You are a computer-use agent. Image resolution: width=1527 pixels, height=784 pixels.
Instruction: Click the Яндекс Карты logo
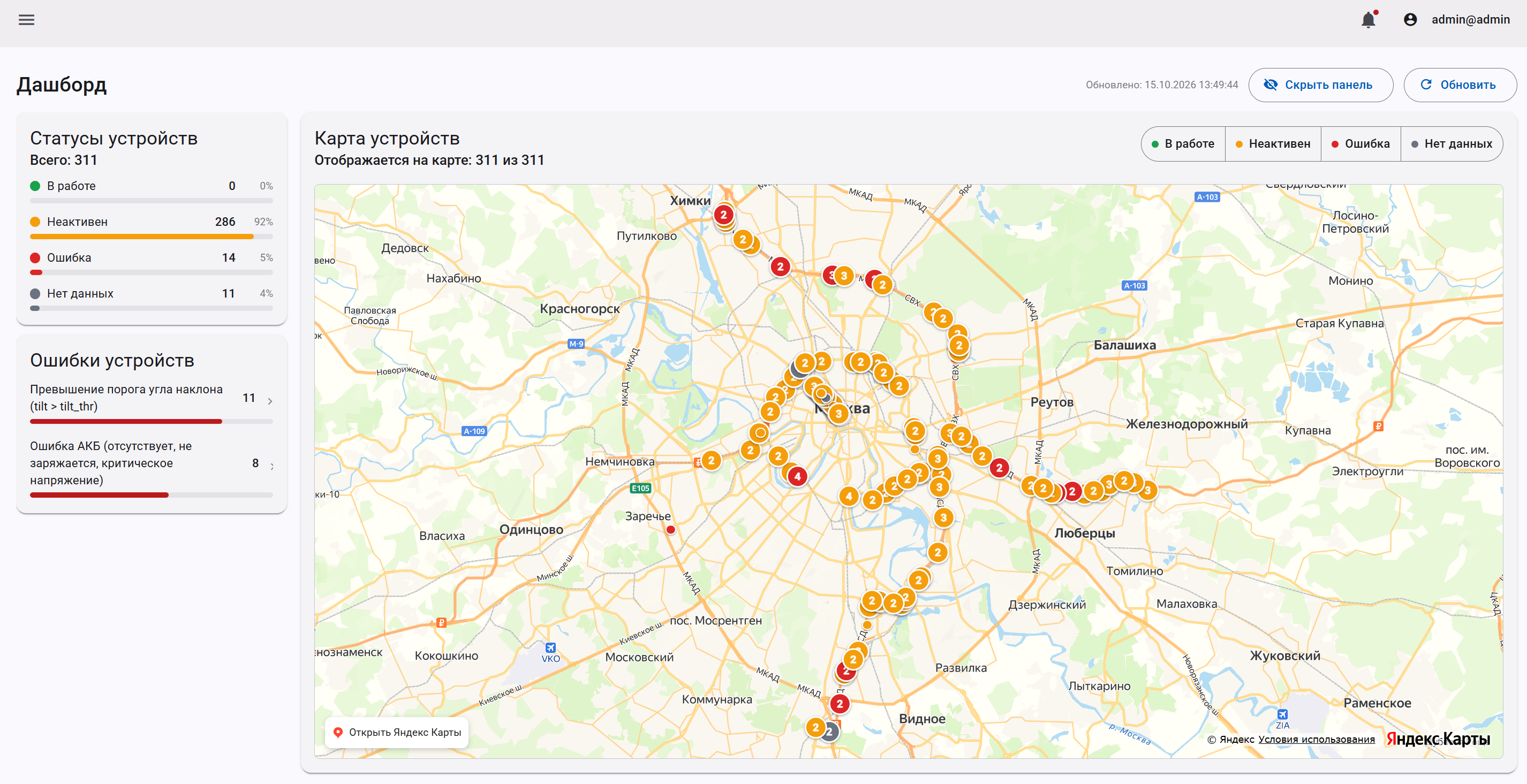click(x=1438, y=739)
